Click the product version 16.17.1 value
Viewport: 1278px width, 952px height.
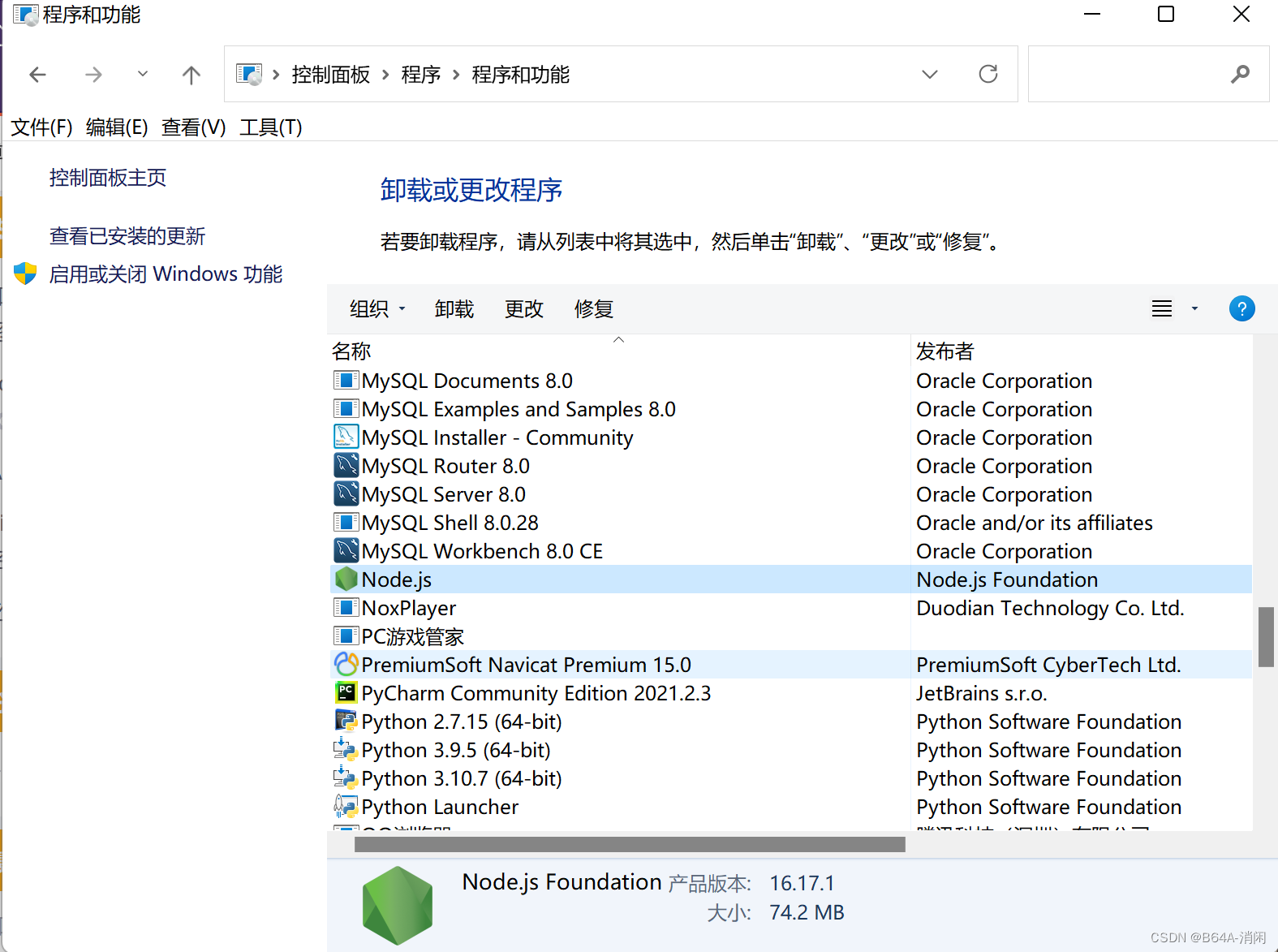(802, 883)
